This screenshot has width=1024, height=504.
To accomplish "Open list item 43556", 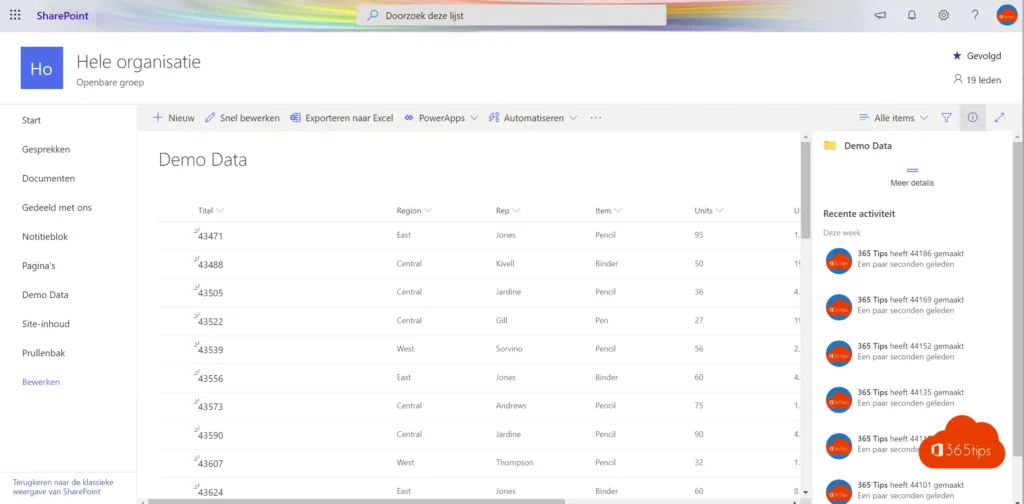I will coord(210,378).
